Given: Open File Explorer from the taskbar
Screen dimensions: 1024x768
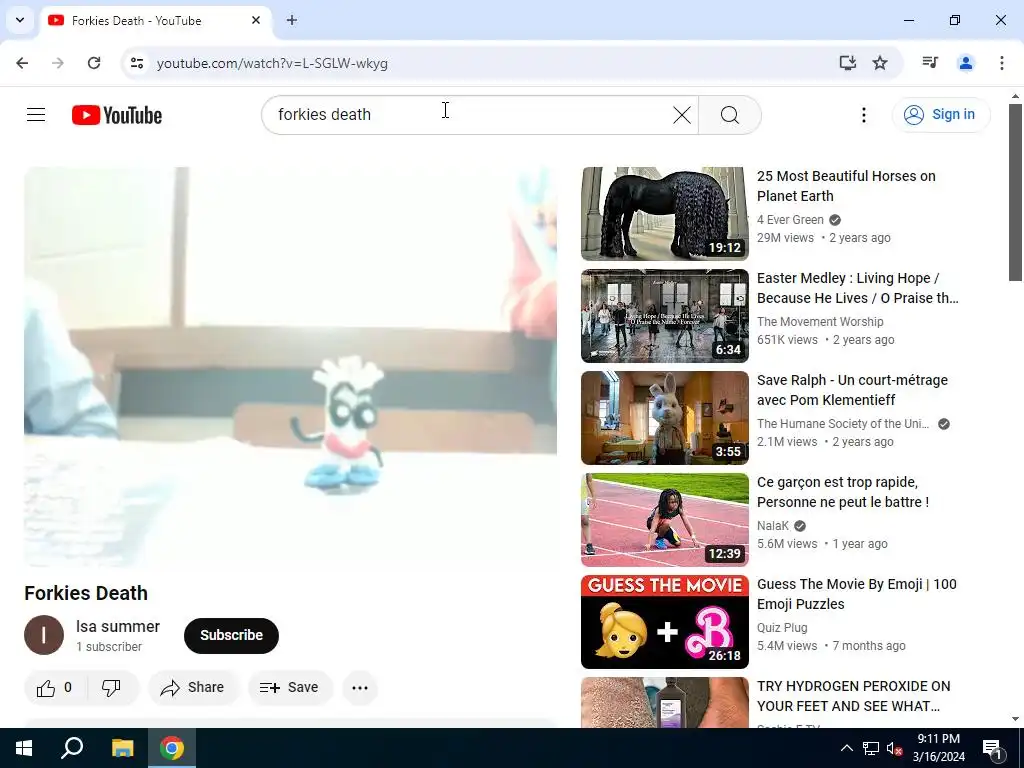Looking at the screenshot, I should coord(122,748).
